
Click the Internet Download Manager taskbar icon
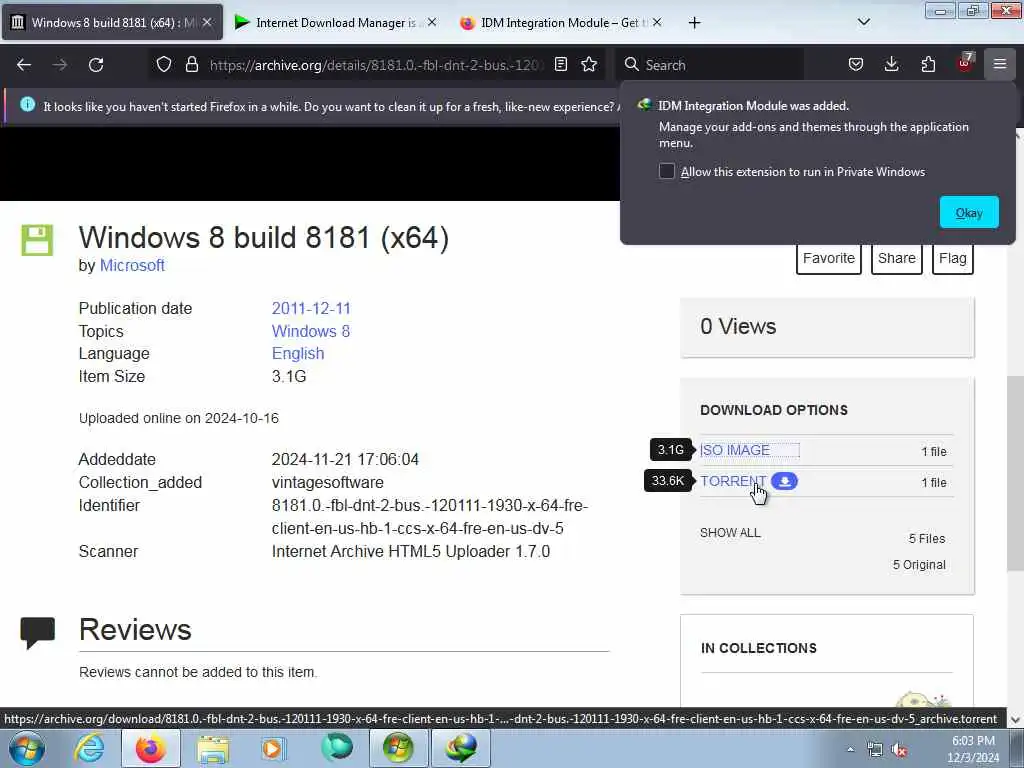click(460, 748)
